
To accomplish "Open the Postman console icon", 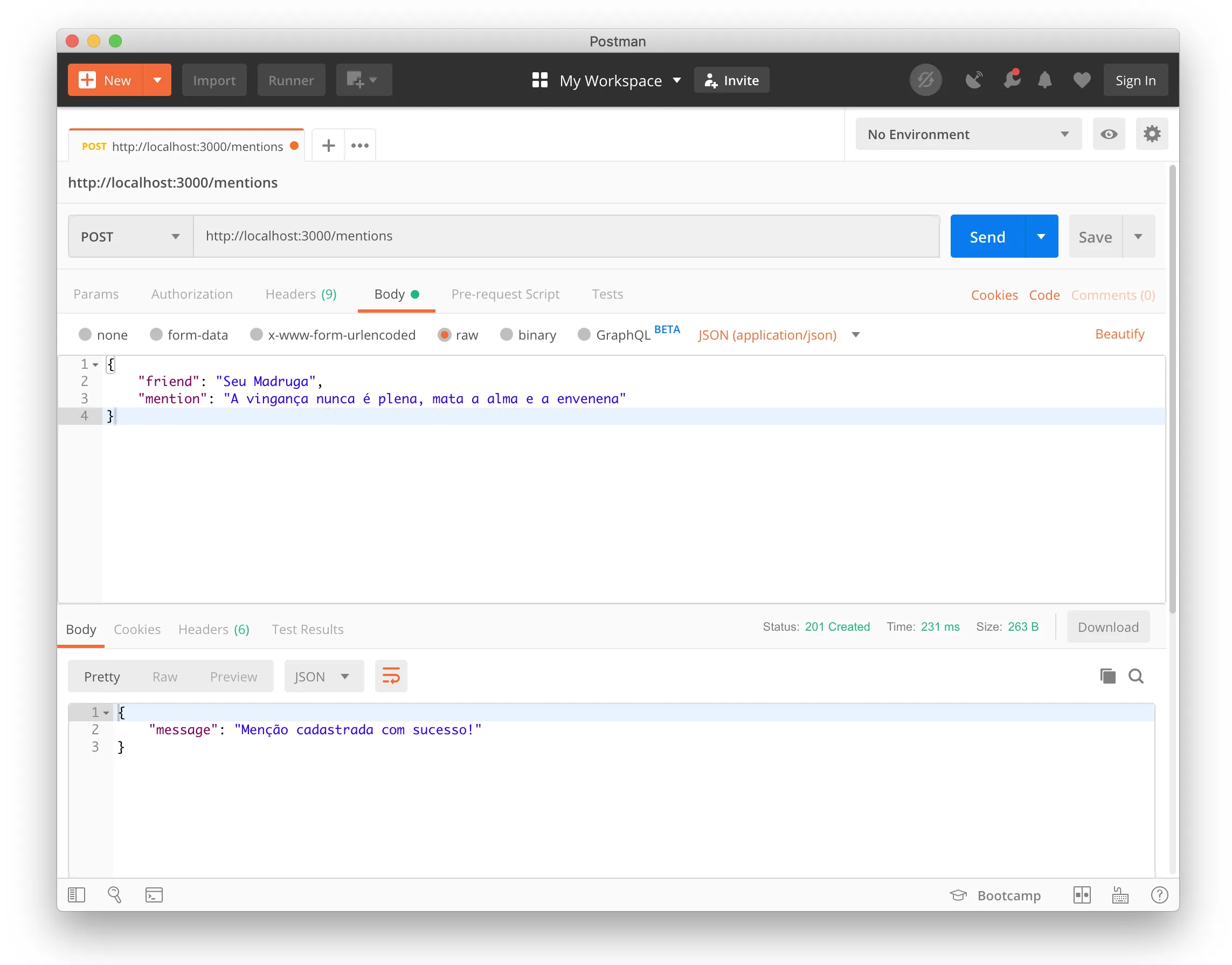I will [x=154, y=895].
